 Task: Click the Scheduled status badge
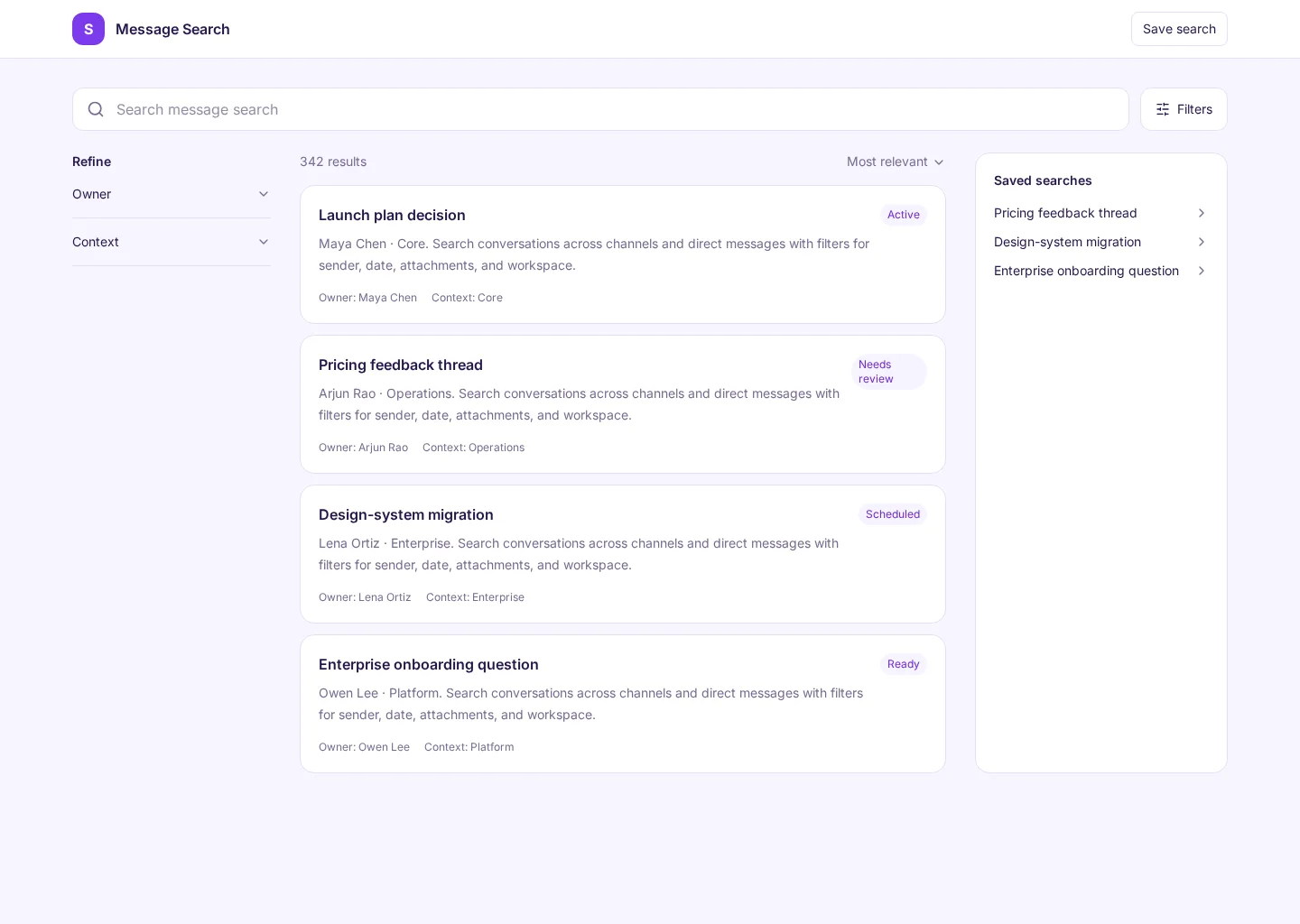coord(893,514)
